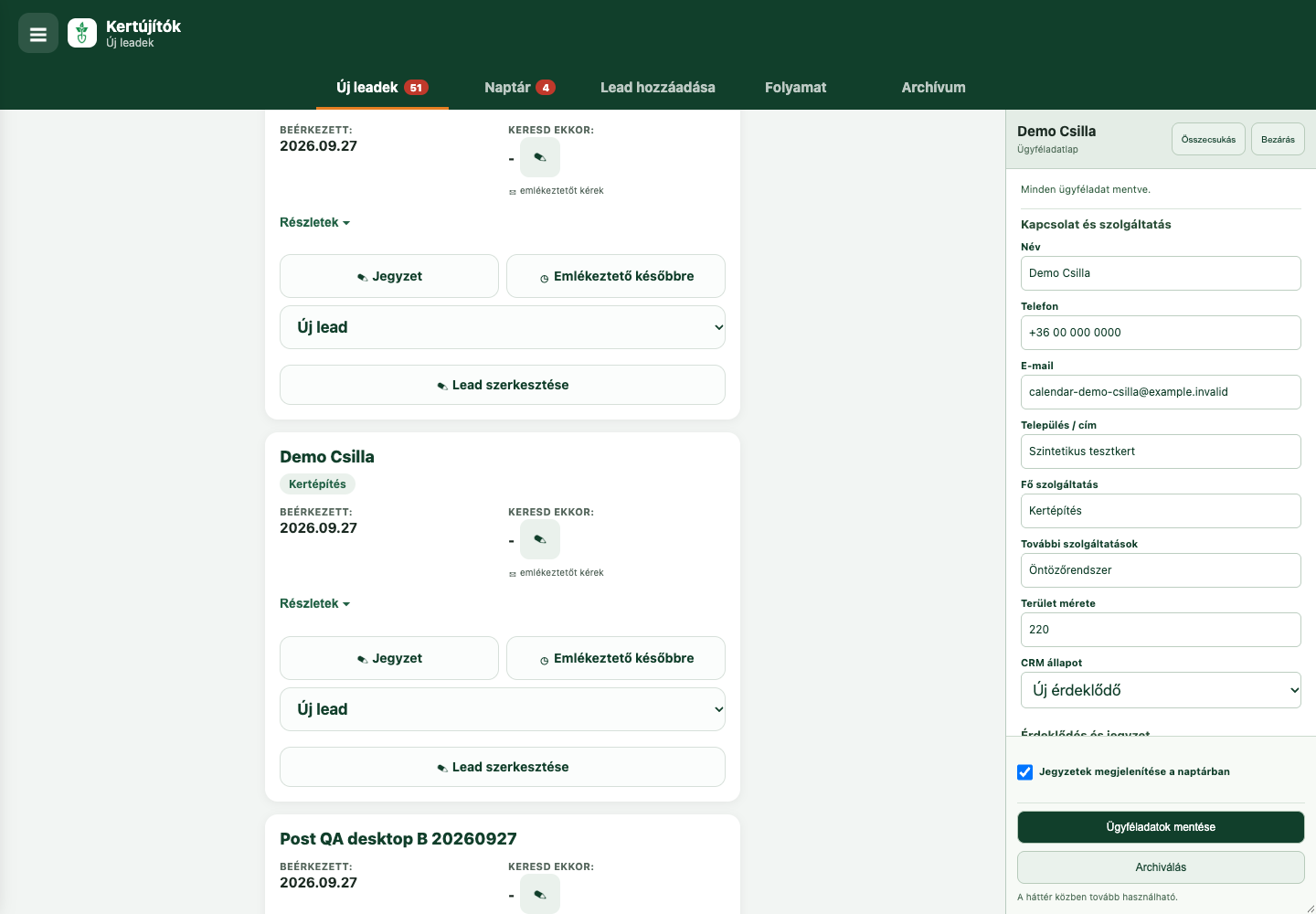Toggle Jegyzetek megjelenítése a naptárban checkbox

pos(1025,772)
